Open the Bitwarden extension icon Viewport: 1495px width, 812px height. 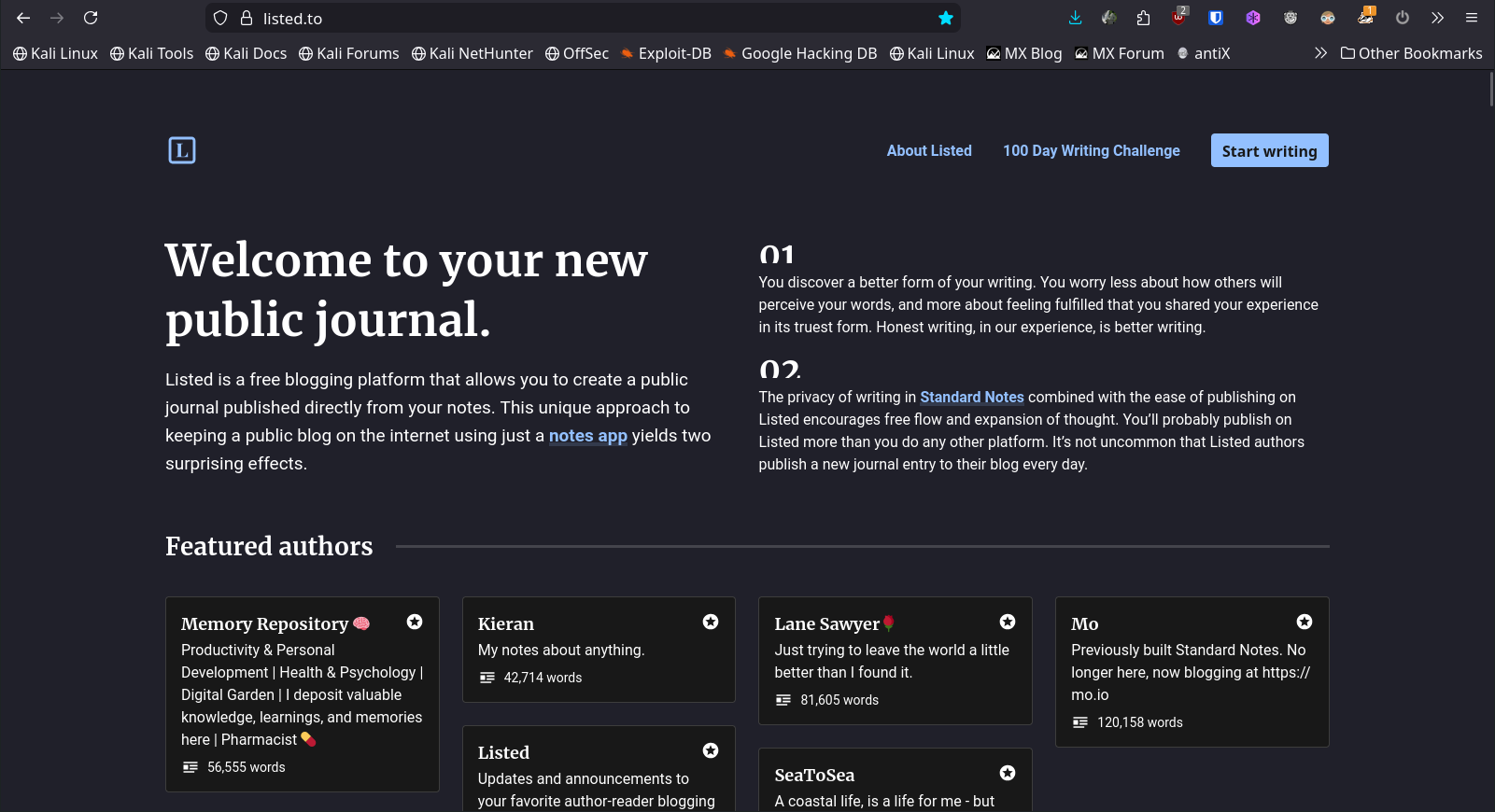(x=1215, y=18)
